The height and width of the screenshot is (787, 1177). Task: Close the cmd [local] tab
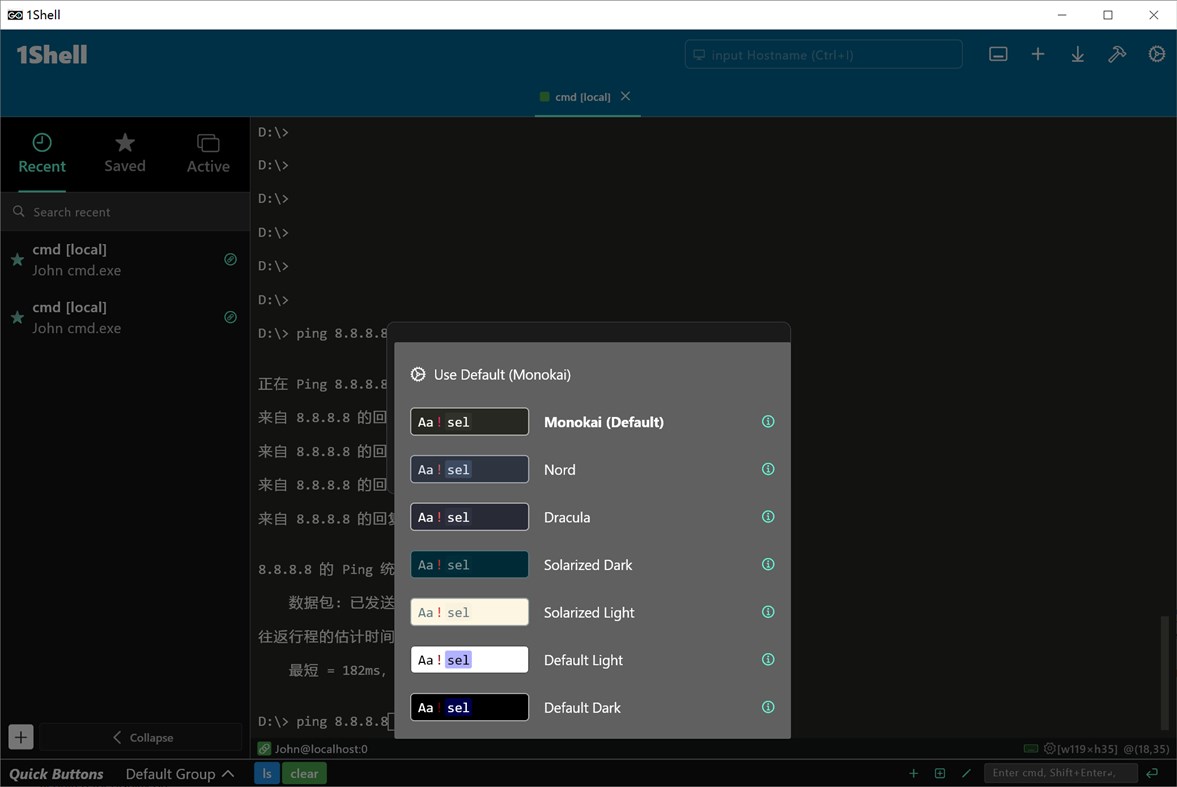625,96
